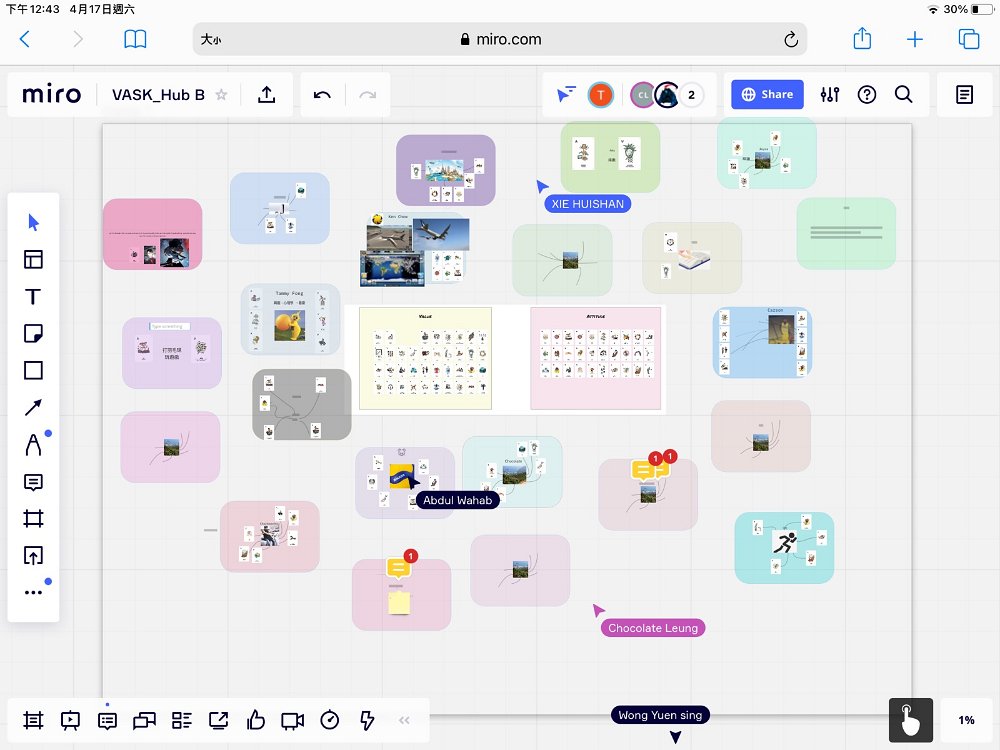This screenshot has height=750, width=1000.
Task: Open Safari bookmarks book icon
Action: click(x=135, y=40)
